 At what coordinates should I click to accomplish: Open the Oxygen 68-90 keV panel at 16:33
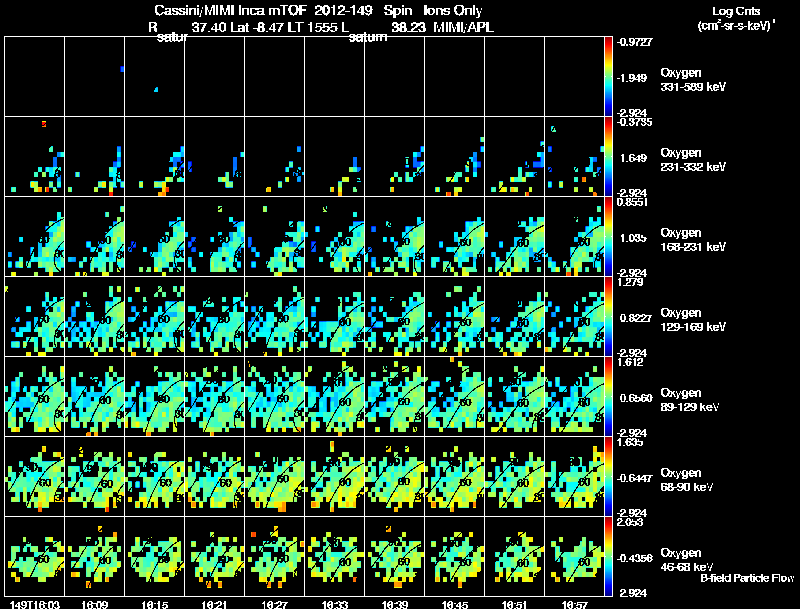pyautogui.click(x=335, y=477)
